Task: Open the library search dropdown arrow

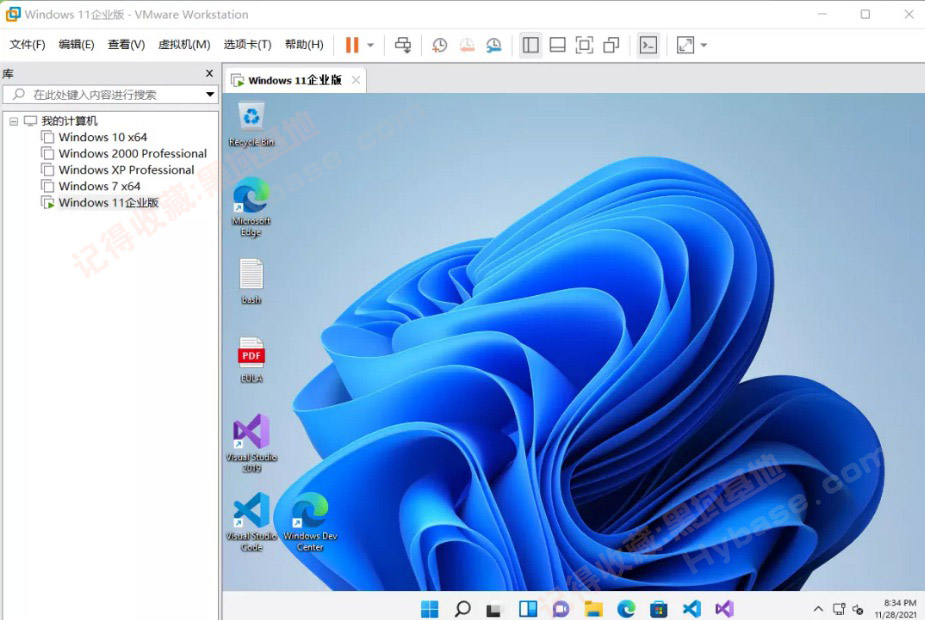Action: tap(210, 94)
